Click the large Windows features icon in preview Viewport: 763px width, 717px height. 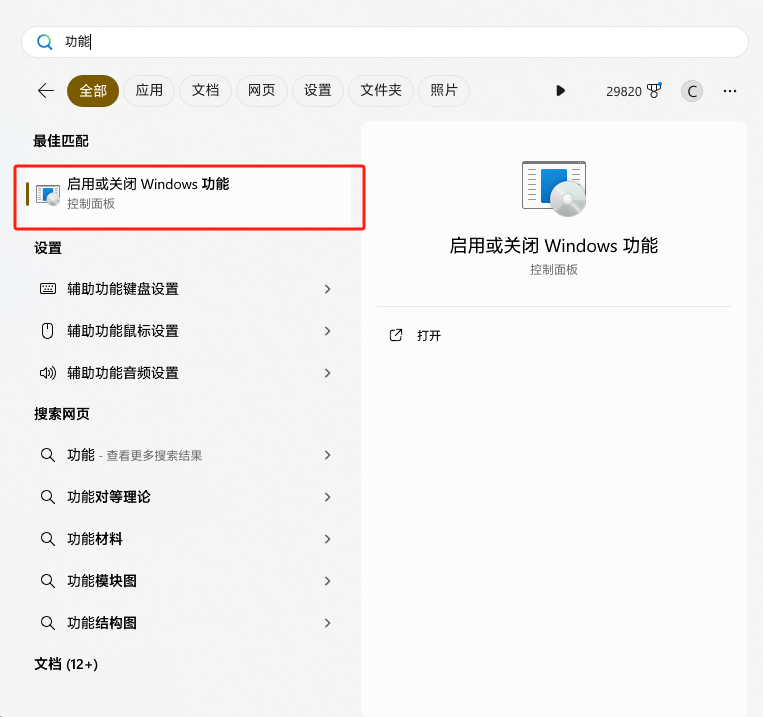554,189
